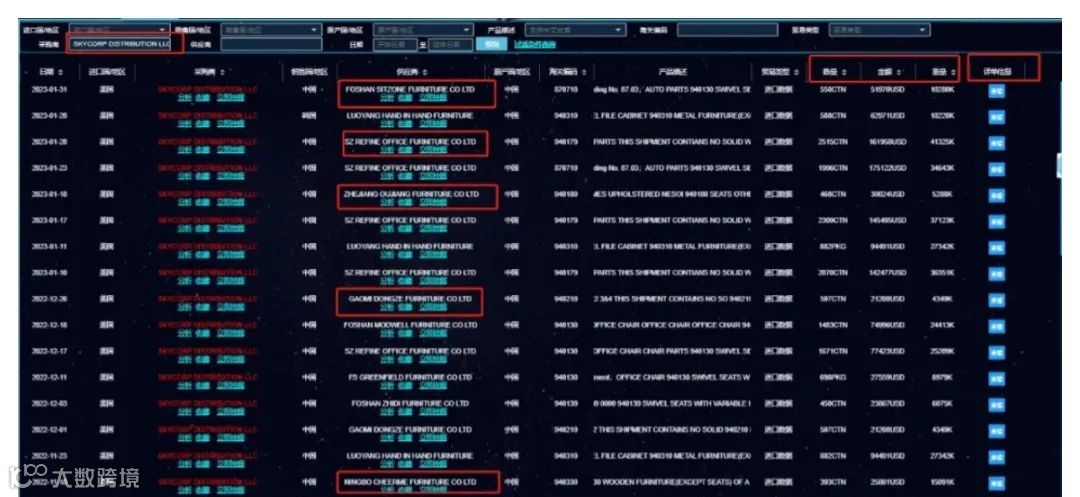Open order details for the 2023-01-10 row

996,275
